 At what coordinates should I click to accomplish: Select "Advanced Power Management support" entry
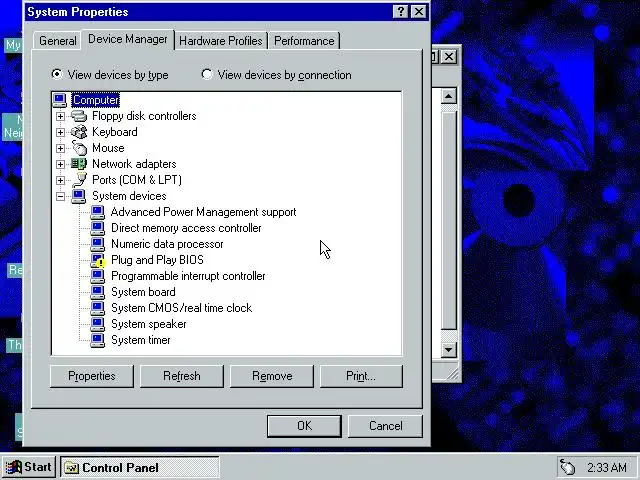pyautogui.click(x=203, y=212)
